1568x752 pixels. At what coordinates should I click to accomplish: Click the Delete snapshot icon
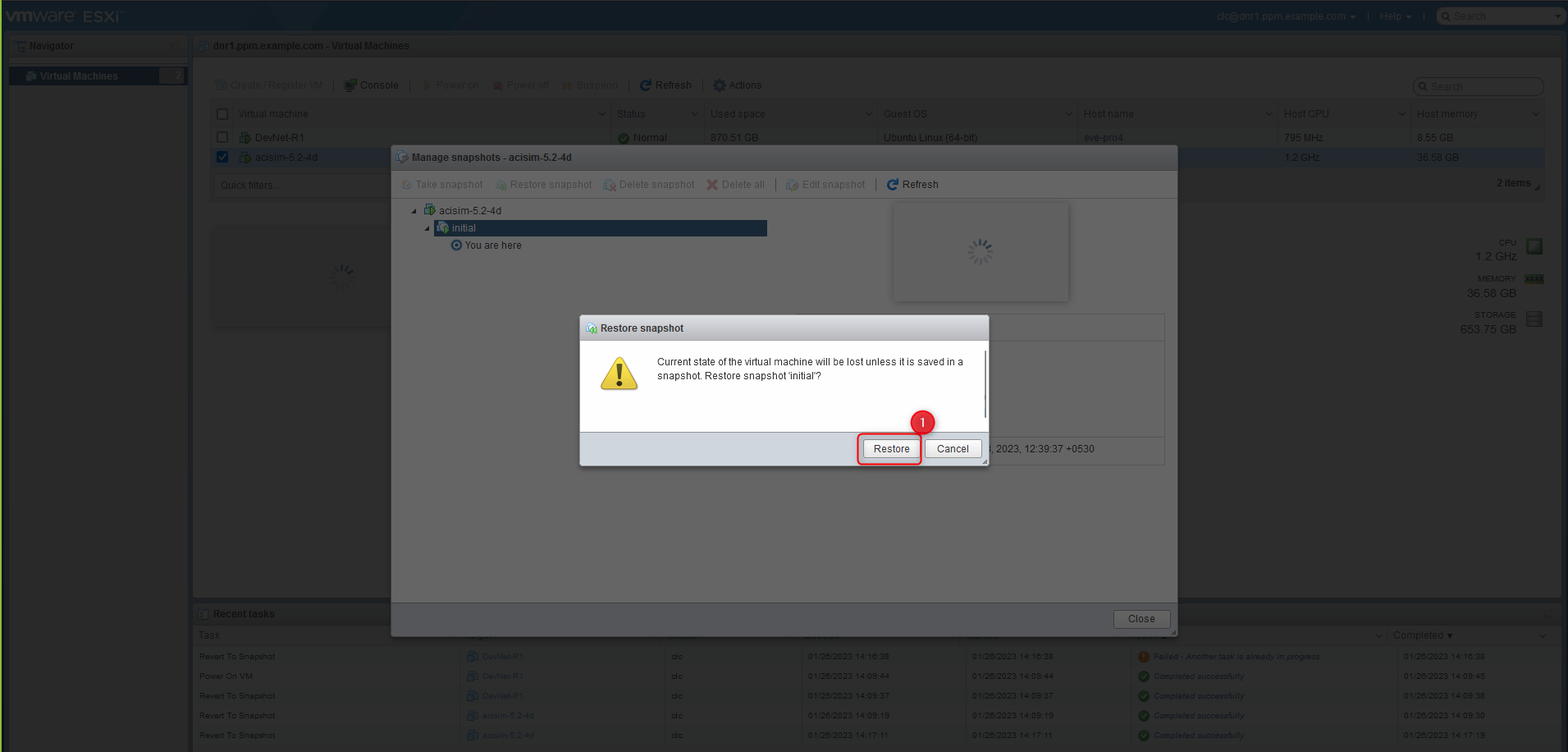pos(610,185)
